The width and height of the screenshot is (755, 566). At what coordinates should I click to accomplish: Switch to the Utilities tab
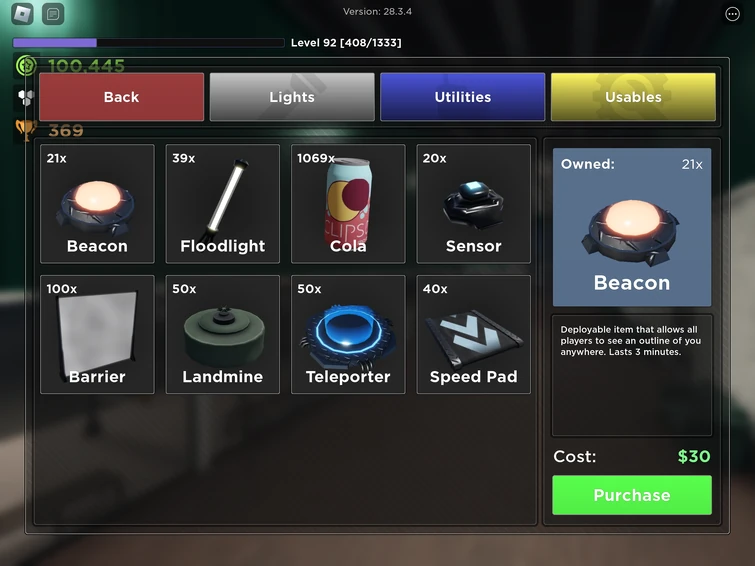coord(462,97)
